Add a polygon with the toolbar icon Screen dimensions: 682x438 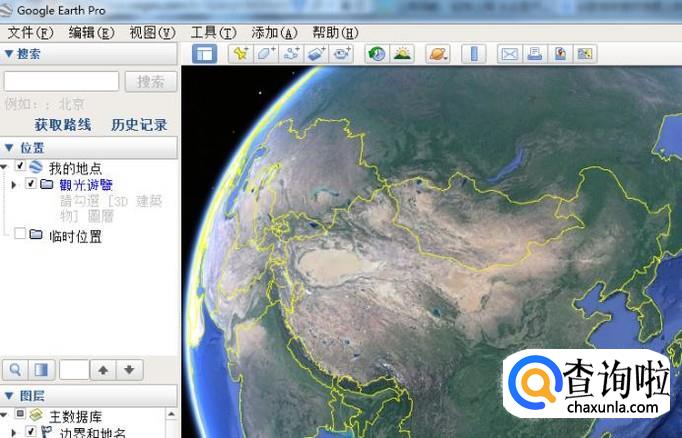pos(266,54)
